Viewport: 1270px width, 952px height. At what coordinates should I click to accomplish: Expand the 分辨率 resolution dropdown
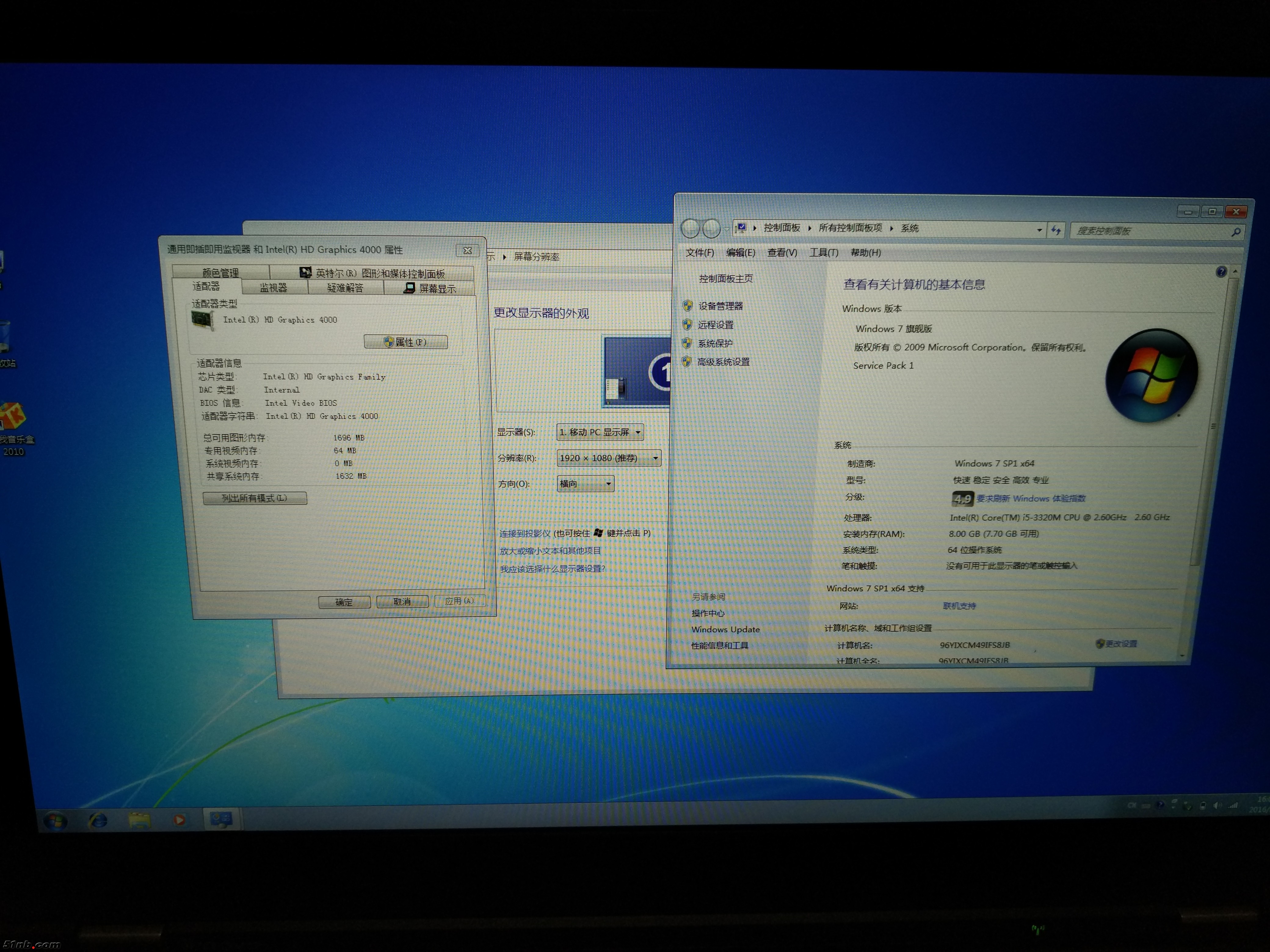[608, 458]
